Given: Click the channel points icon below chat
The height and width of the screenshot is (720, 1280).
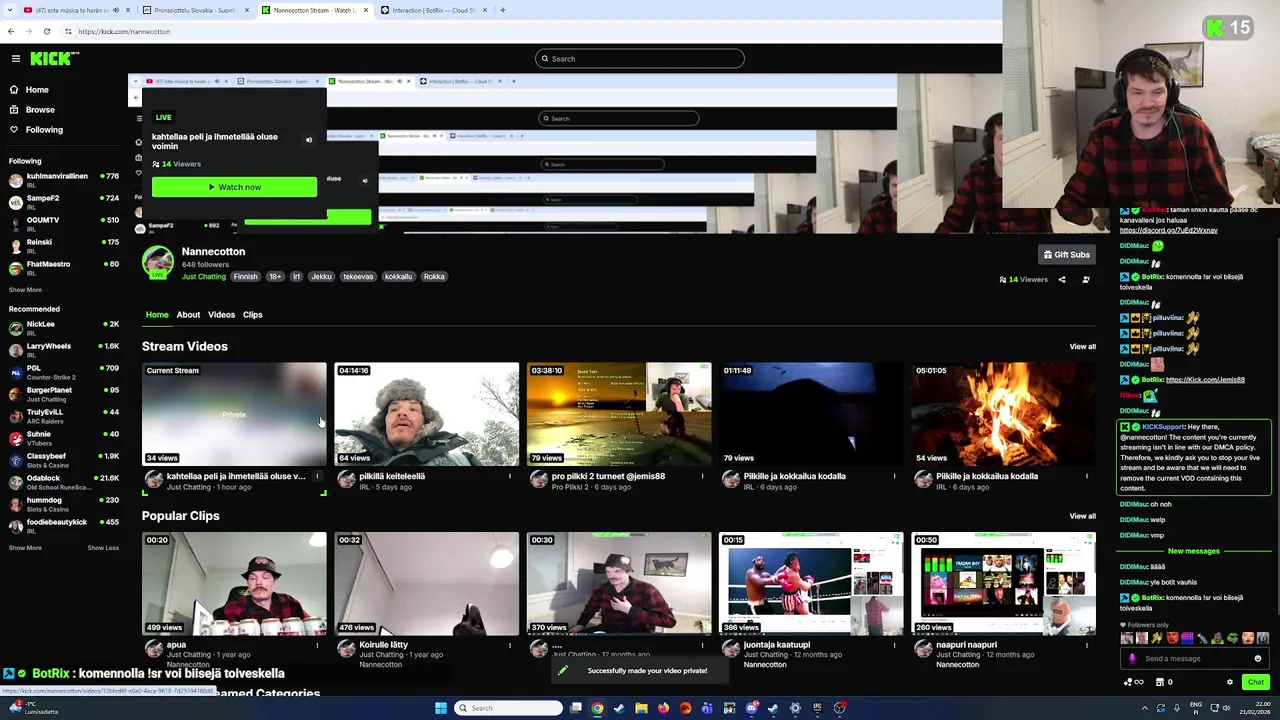Looking at the screenshot, I should pyautogui.click(x=1133, y=682).
